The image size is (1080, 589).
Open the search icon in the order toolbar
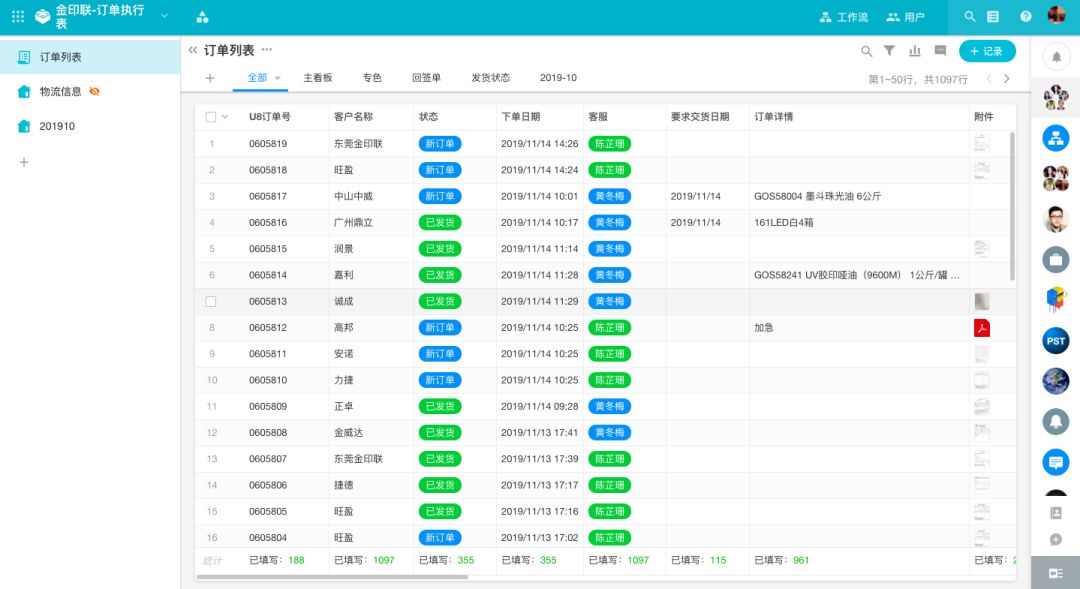coord(866,50)
